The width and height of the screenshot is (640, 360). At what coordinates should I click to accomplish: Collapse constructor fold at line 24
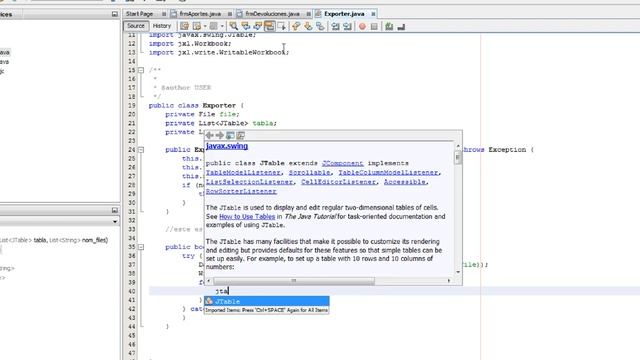coord(141,150)
